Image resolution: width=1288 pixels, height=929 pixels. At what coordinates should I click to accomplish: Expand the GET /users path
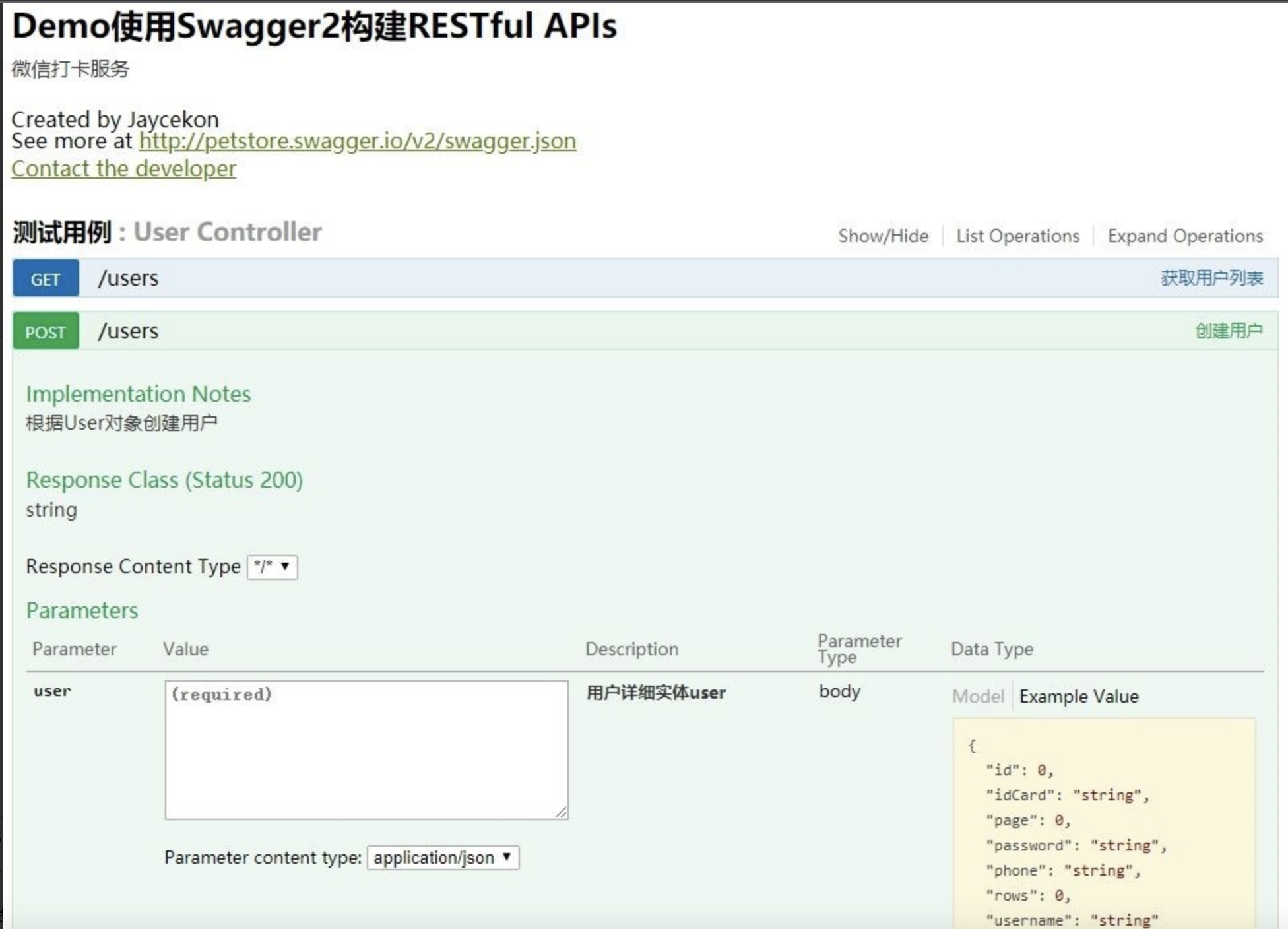click(128, 278)
